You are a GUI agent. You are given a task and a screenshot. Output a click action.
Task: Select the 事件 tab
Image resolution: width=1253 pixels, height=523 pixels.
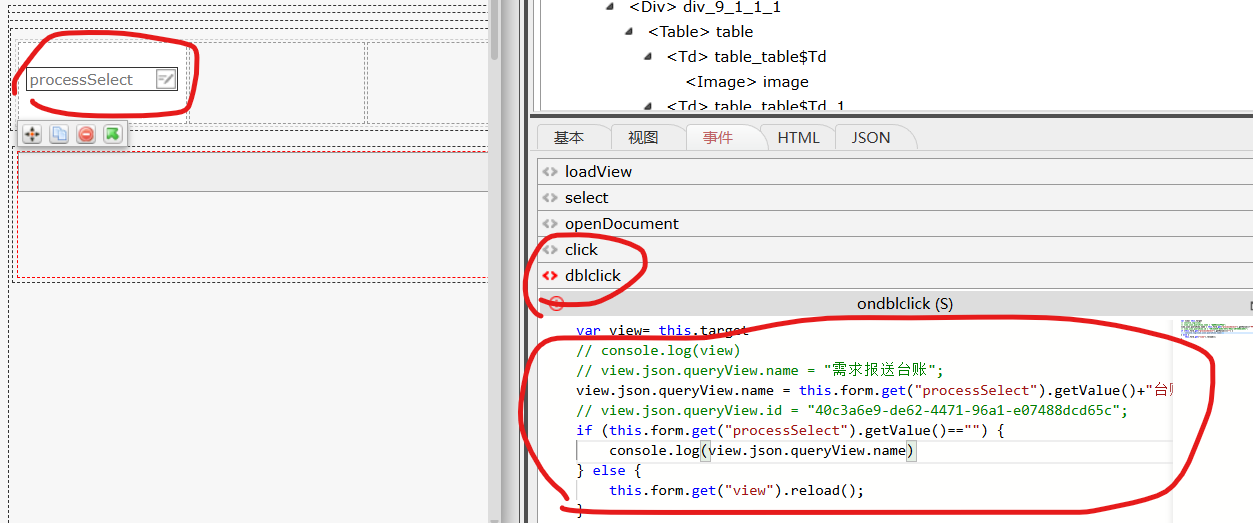pos(718,138)
